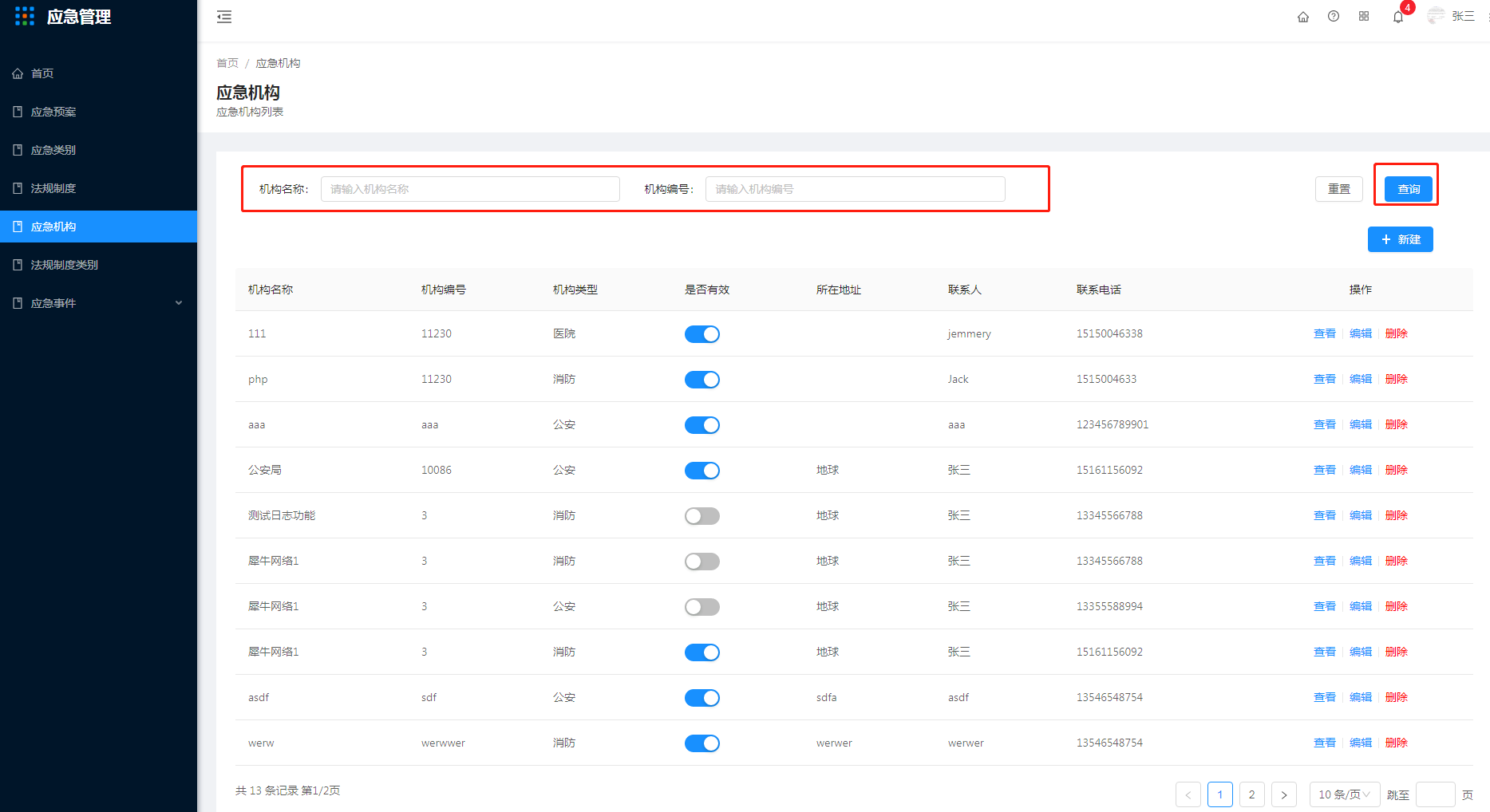Open the home icon in top bar
The height and width of the screenshot is (812, 1490).
click(1303, 17)
